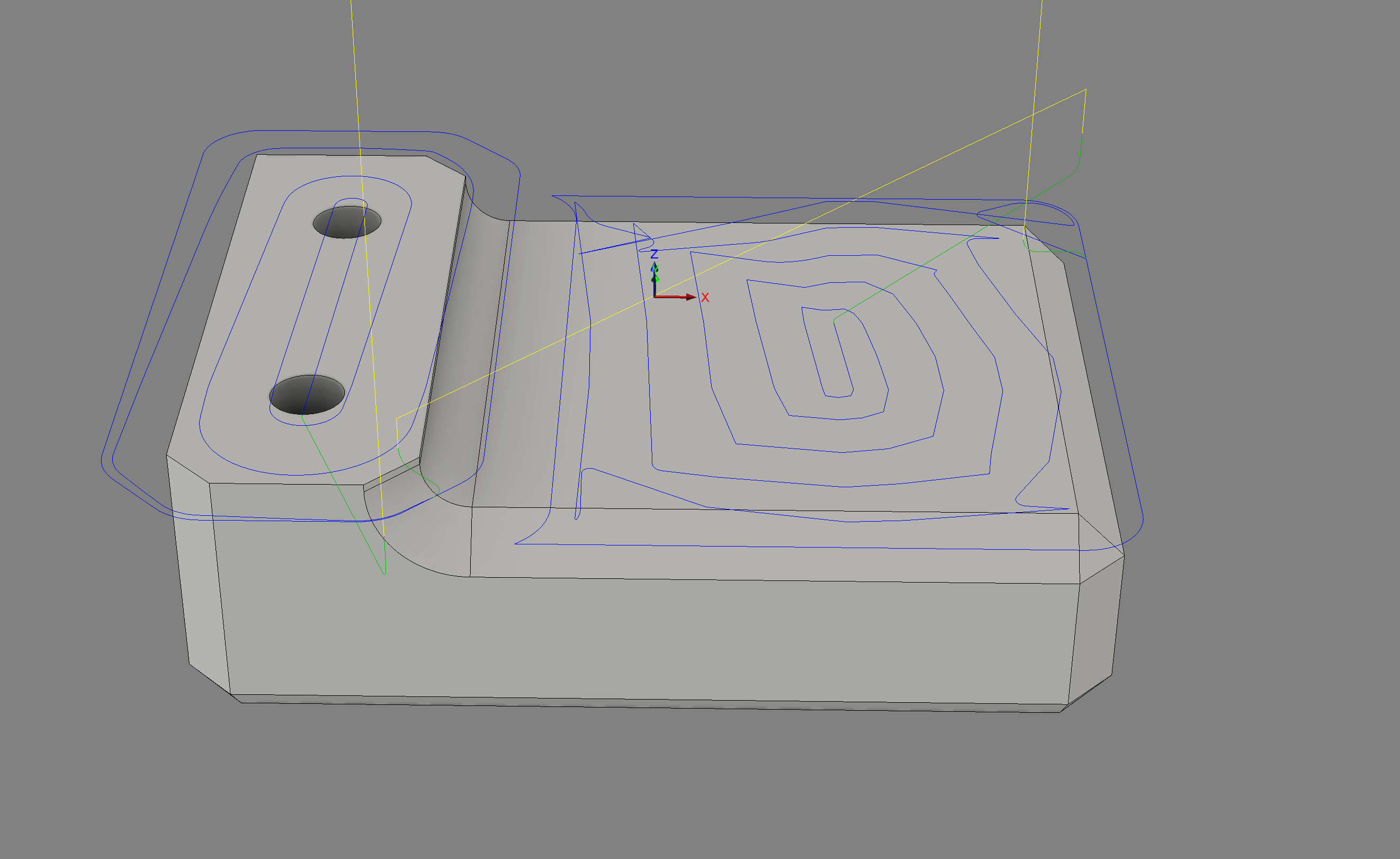Select the upper hole on raised boss

pyautogui.click(x=347, y=222)
